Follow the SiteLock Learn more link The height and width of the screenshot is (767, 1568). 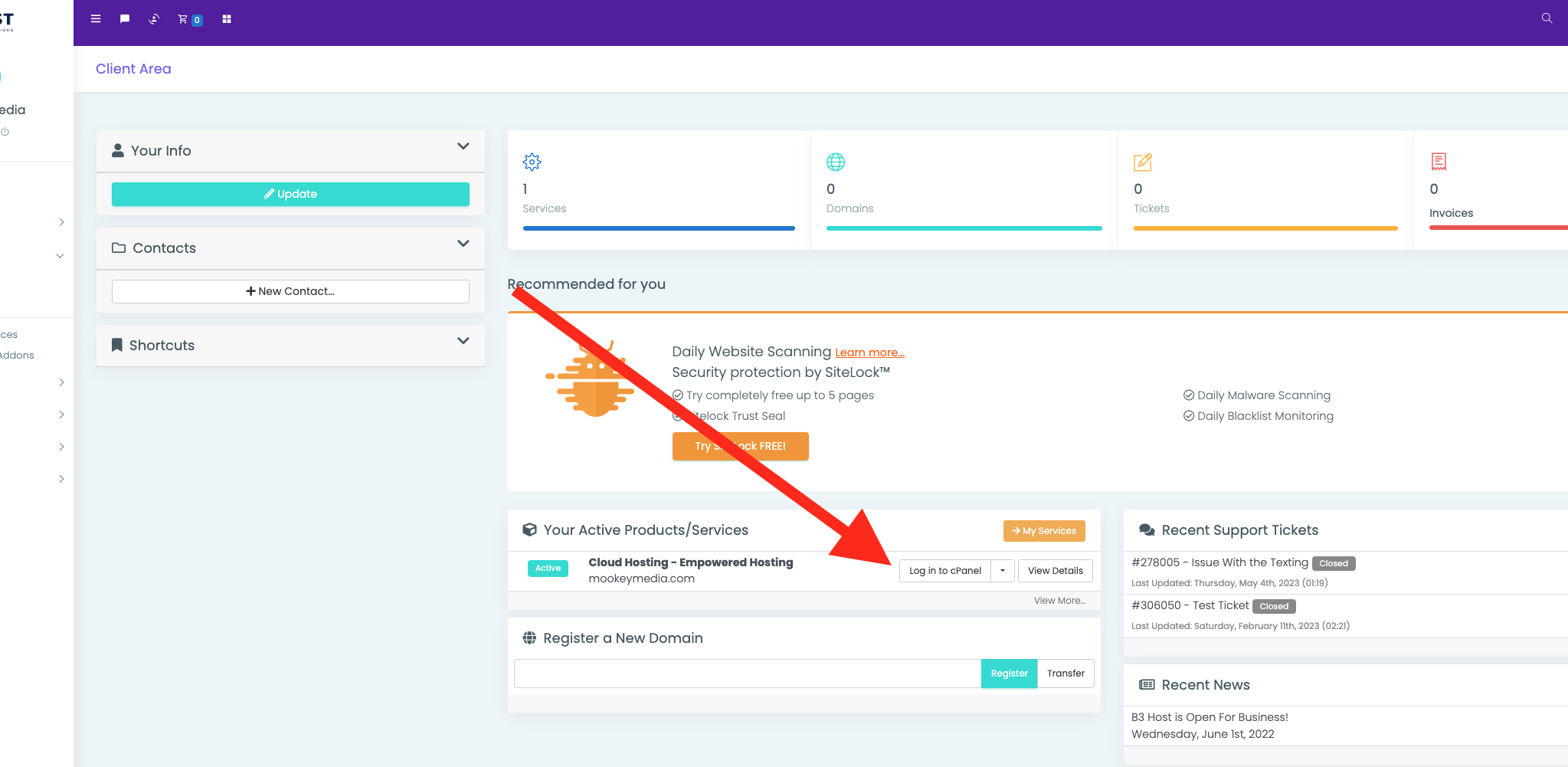pos(869,352)
